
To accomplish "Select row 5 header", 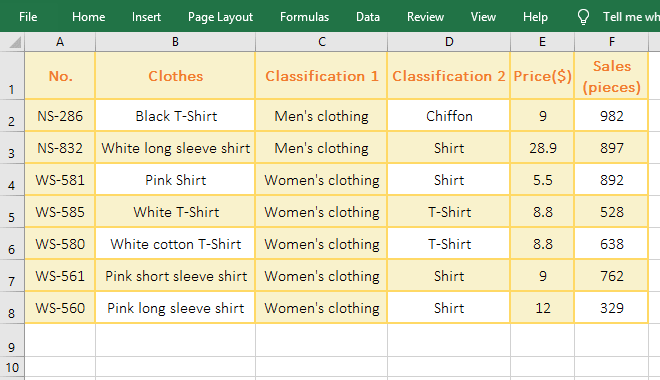I will tap(12, 212).
